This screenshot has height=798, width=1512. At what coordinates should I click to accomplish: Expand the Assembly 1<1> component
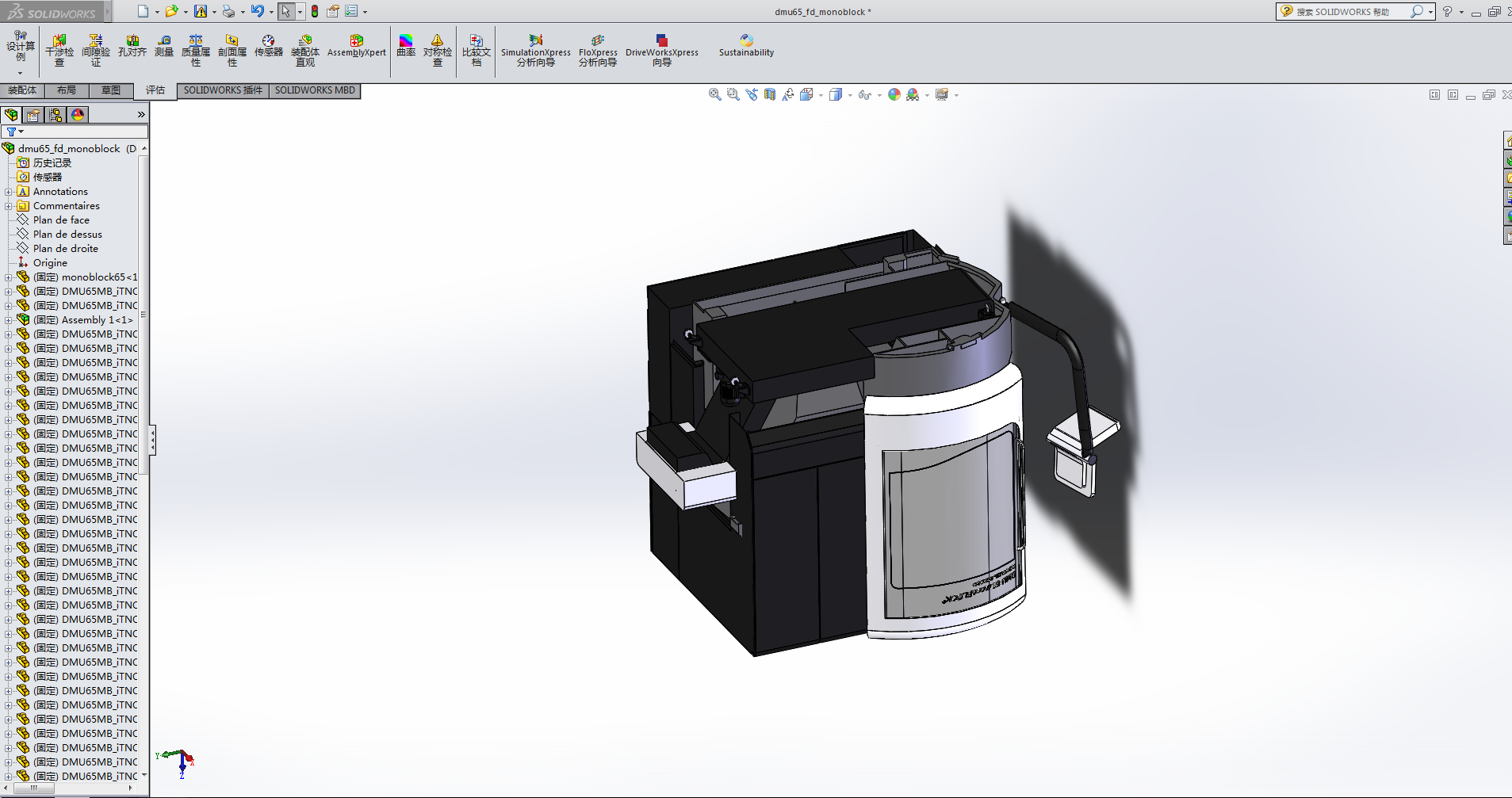tap(9, 320)
